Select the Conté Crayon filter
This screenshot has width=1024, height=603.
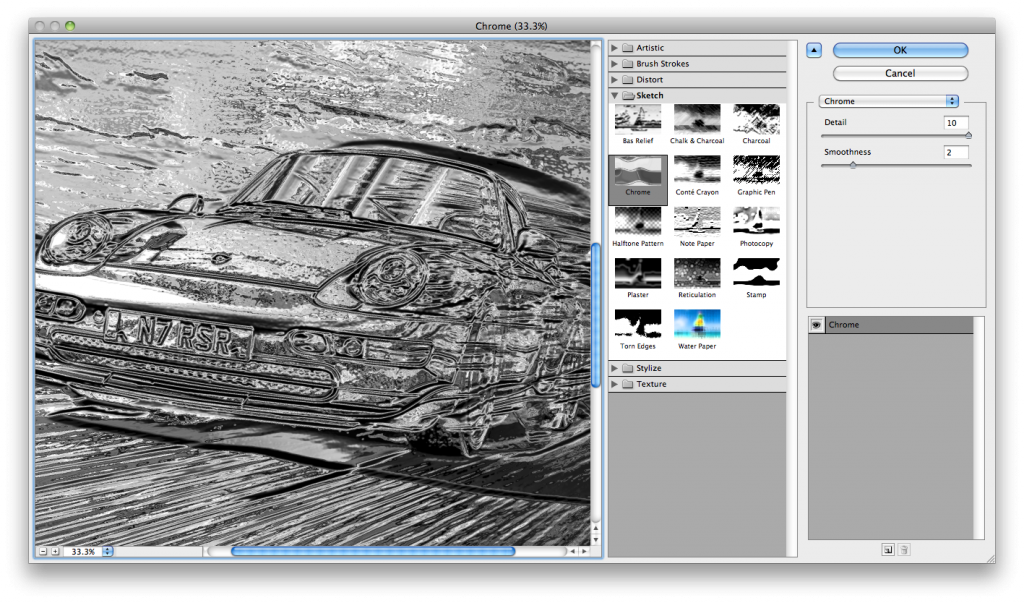pos(696,172)
